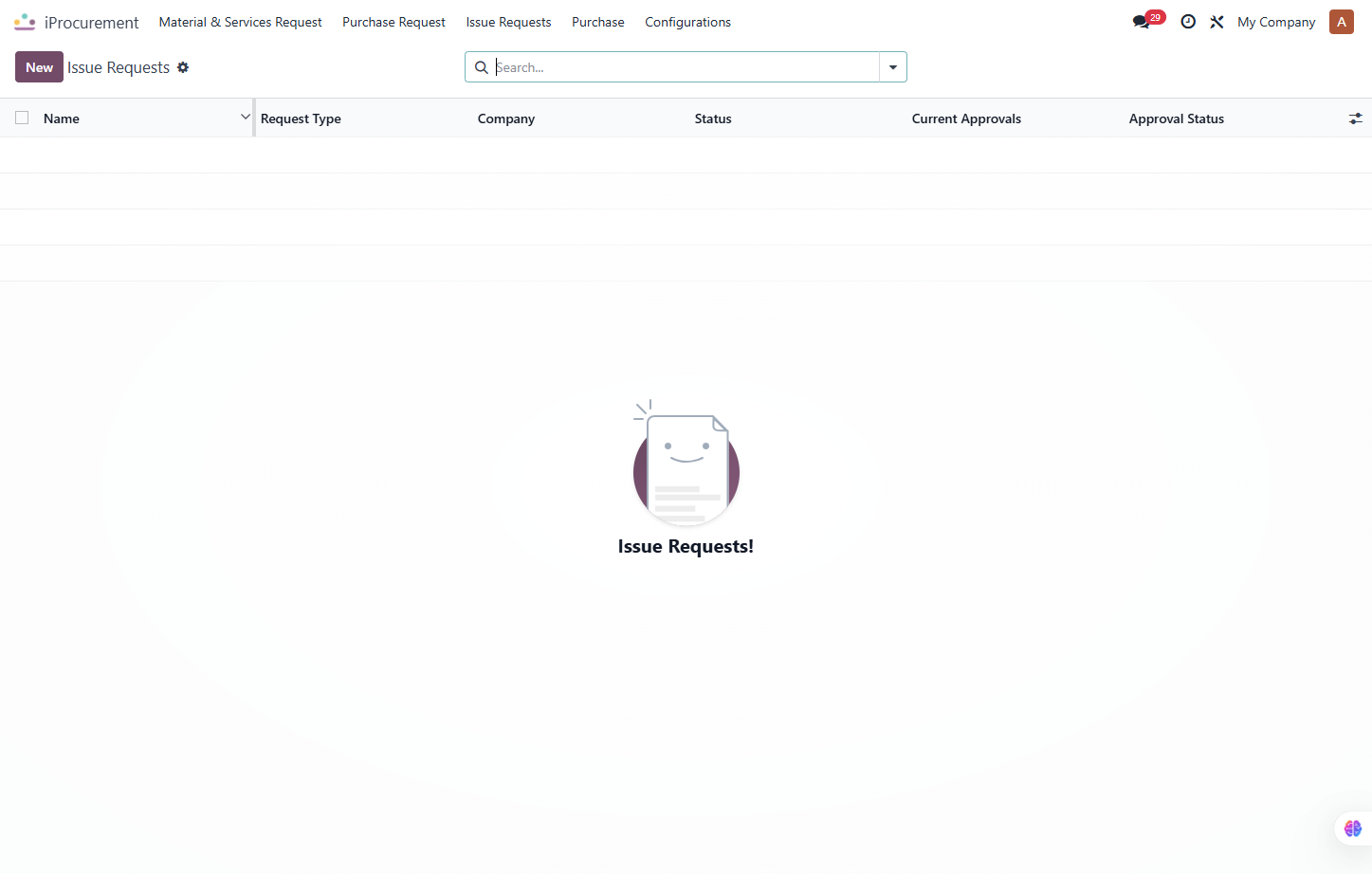Sort by Approval Status column

1177,118
